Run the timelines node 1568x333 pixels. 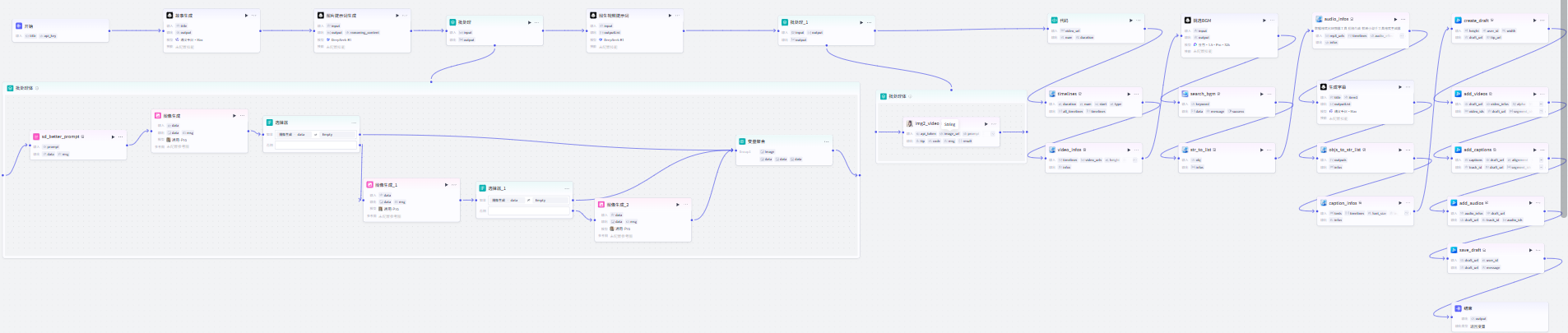pyautogui.click(x=1129, y=94)
